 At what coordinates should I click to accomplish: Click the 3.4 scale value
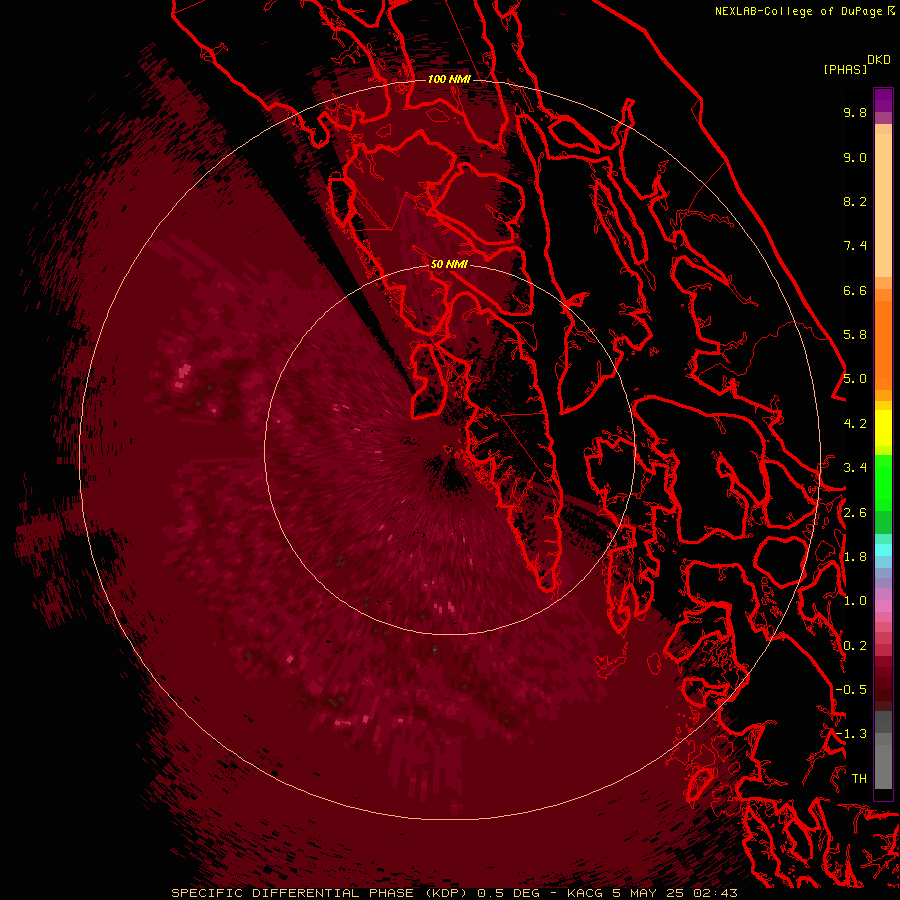[855, 468]
